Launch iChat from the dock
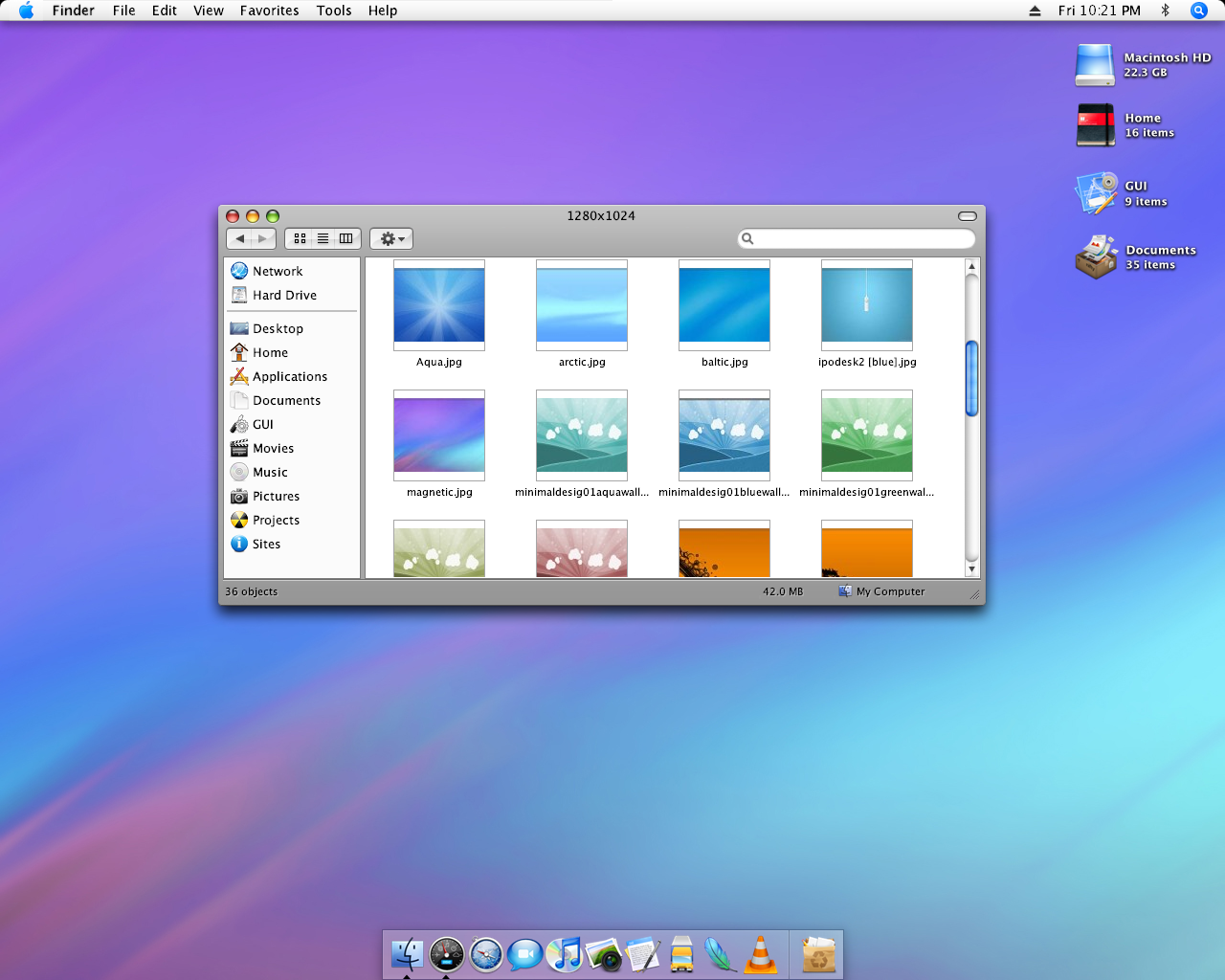Screen dimensions: 1225x980 tap(524, 954)
